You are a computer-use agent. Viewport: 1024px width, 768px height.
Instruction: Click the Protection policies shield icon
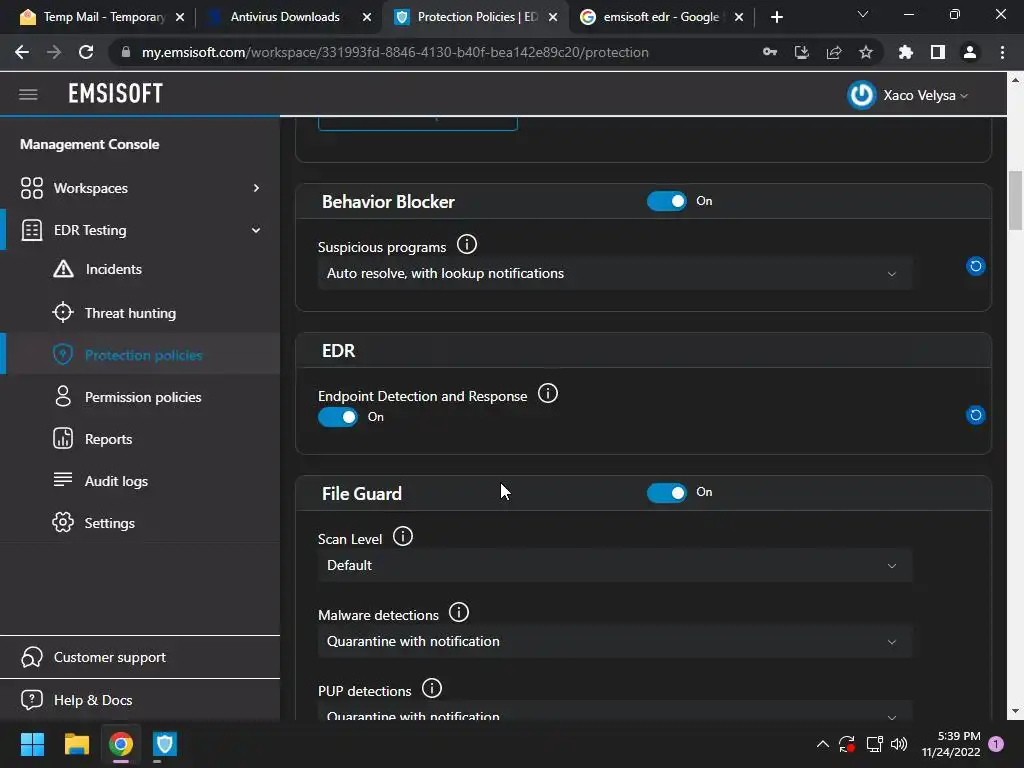(x=63, y=355)
